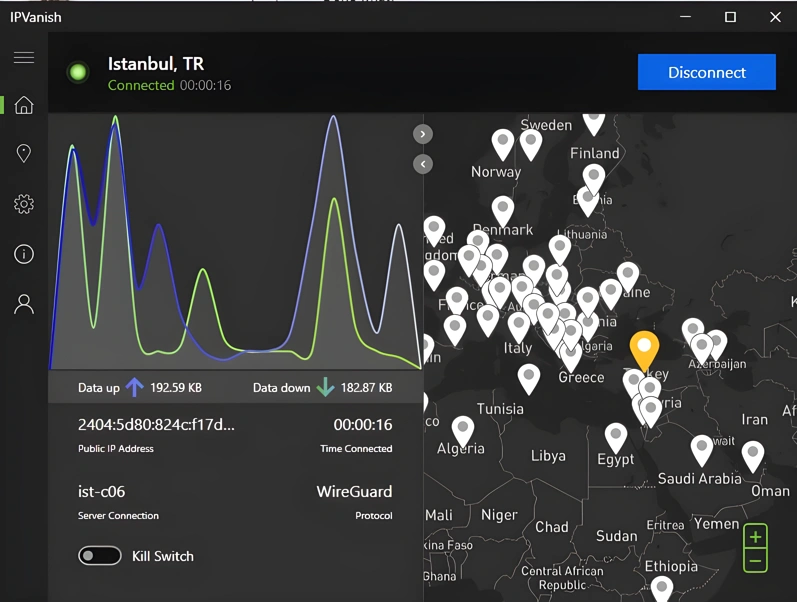
Task: Select the Oman area server pin
Action: click(x=753, y=456)
